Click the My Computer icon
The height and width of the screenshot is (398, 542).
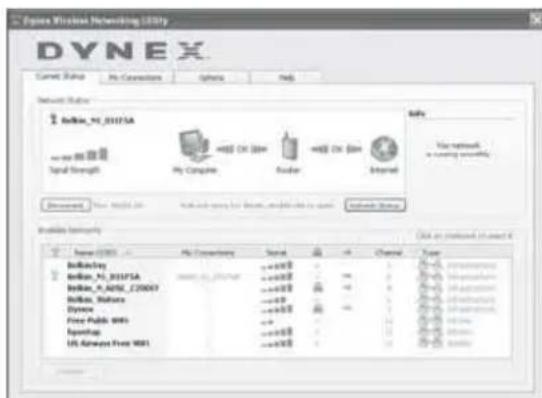[x=194, y=146]
